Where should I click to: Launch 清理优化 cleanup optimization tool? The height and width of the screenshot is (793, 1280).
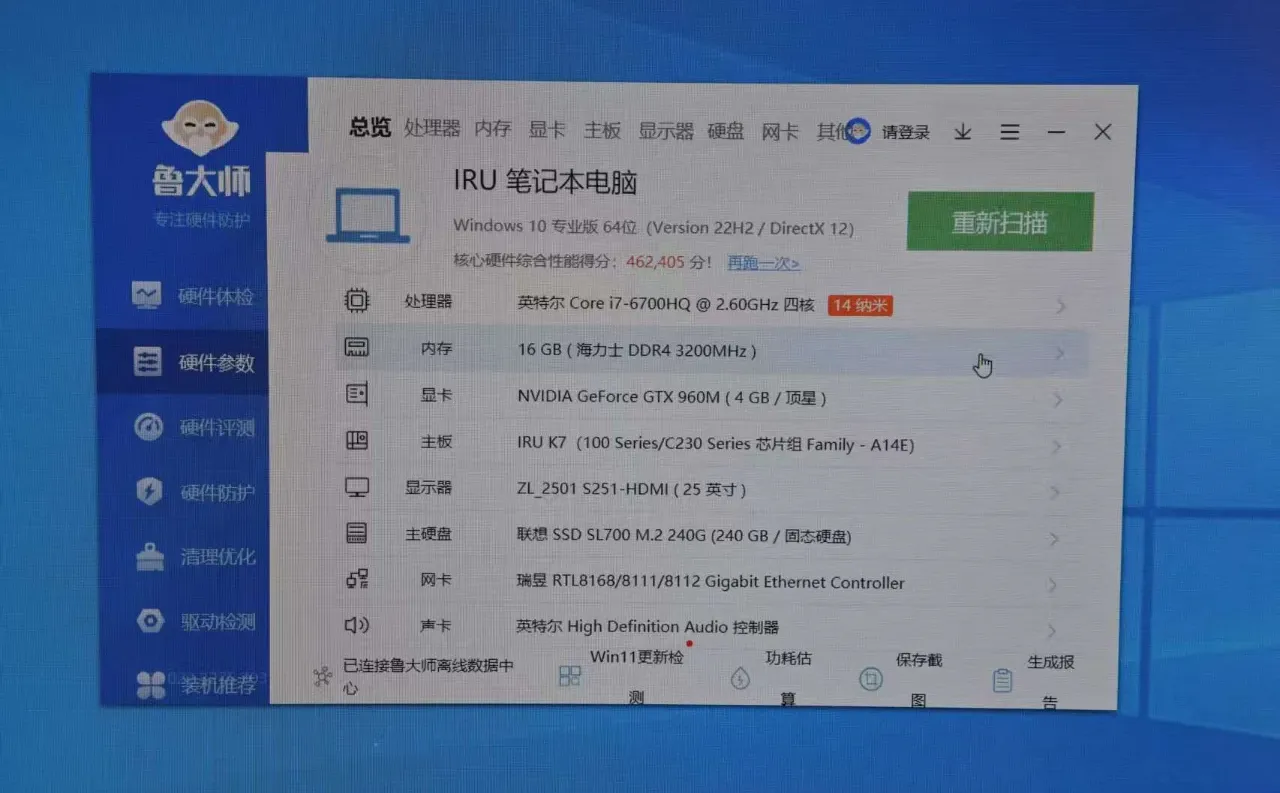click(190, 556)
